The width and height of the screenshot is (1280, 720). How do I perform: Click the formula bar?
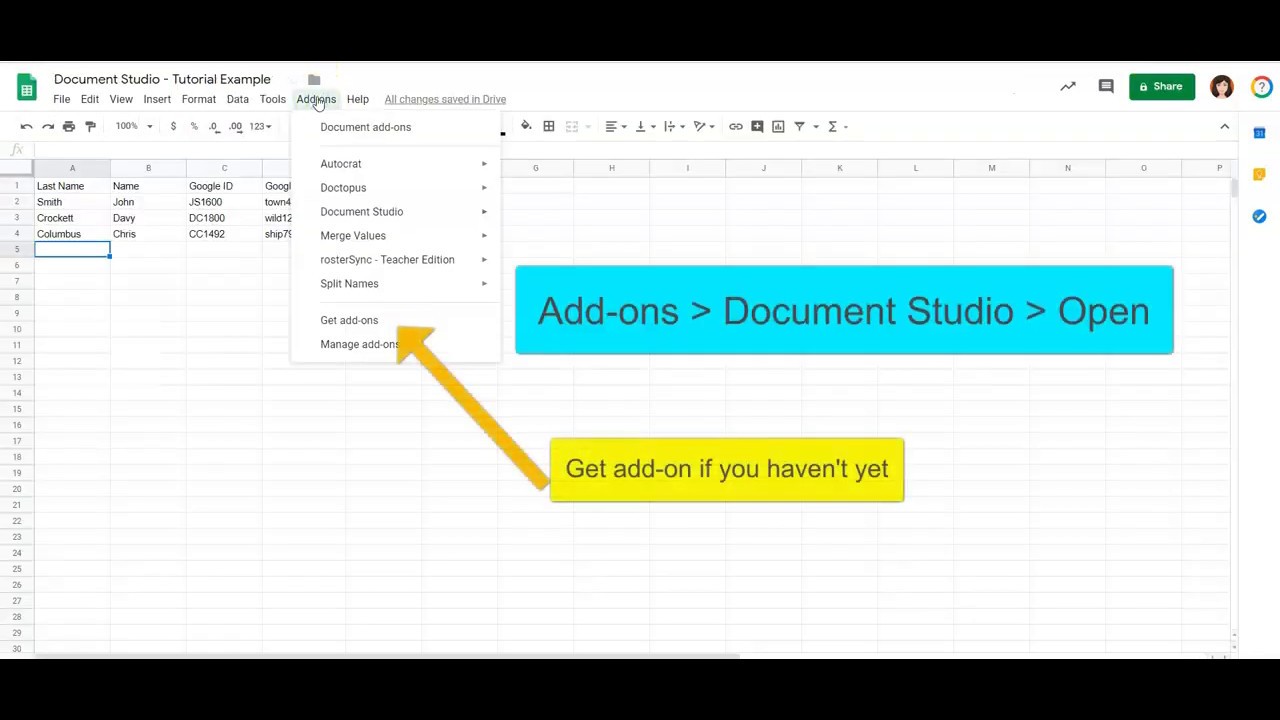[x=630, y=150]
